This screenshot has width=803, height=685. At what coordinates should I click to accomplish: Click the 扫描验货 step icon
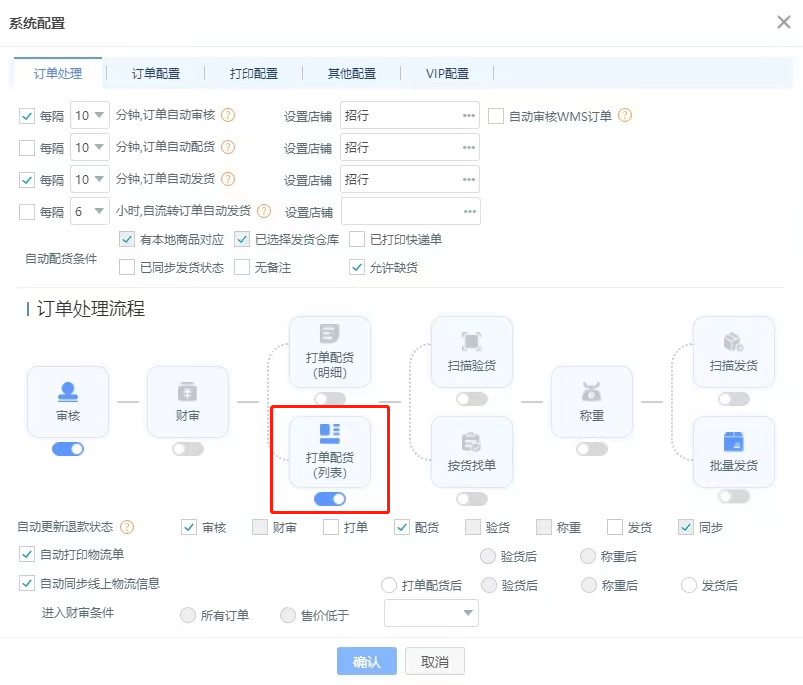tap(472, 341)
